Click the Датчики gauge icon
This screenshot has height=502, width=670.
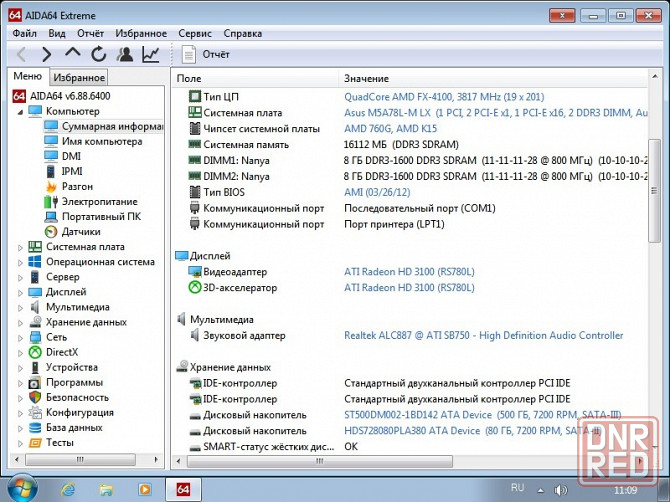(51, 232)
